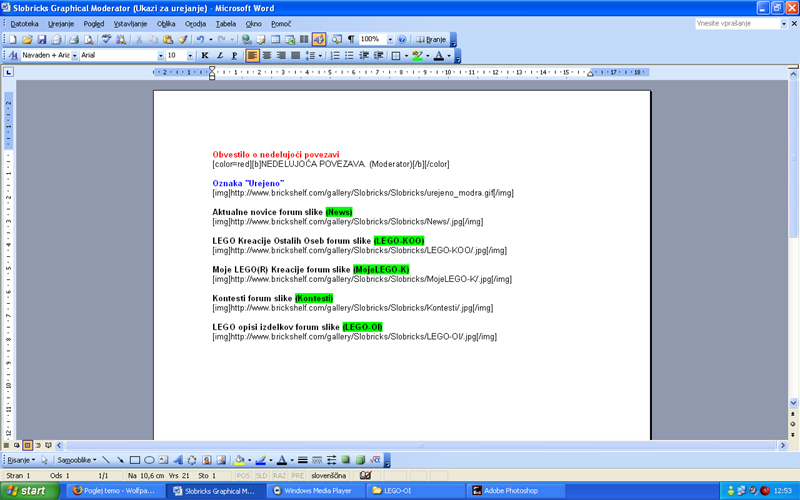
Task: Toggle underline formatting P button
Action: coord(234,55)
